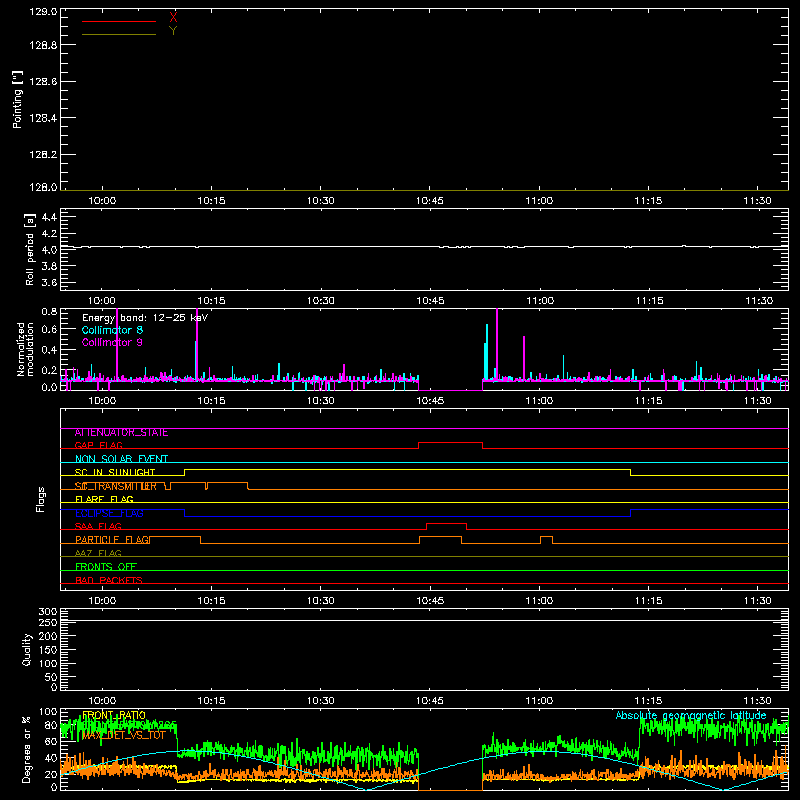Select the red legend line beside X
800x800 pixels.
pos(119,21)
